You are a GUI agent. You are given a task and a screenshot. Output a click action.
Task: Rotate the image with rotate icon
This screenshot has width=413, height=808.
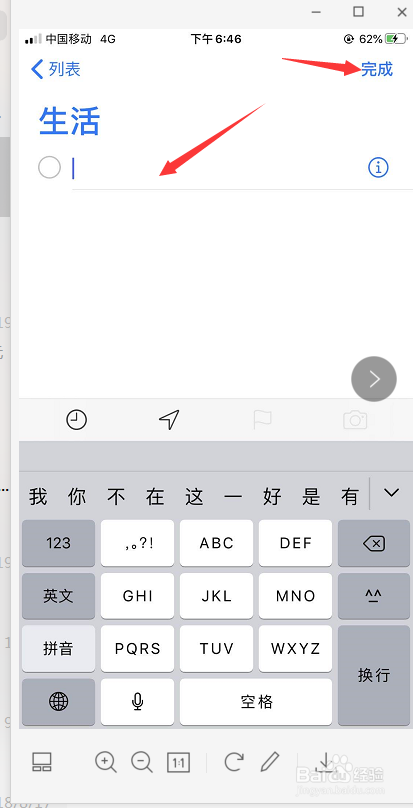(x=234, y=761)
